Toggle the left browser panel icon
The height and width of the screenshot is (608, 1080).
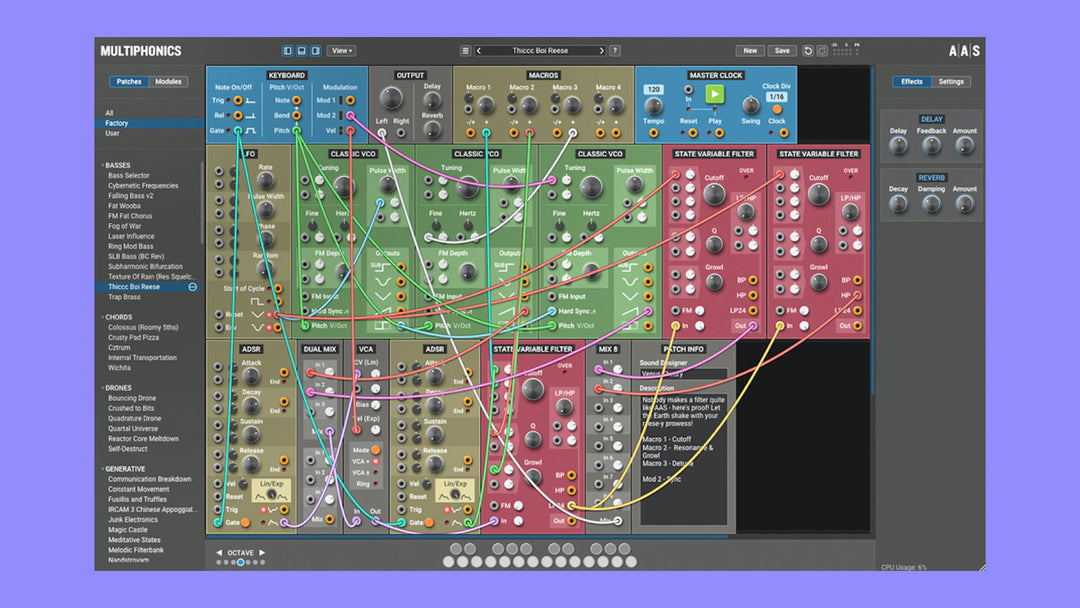click(x=288, y=51)
